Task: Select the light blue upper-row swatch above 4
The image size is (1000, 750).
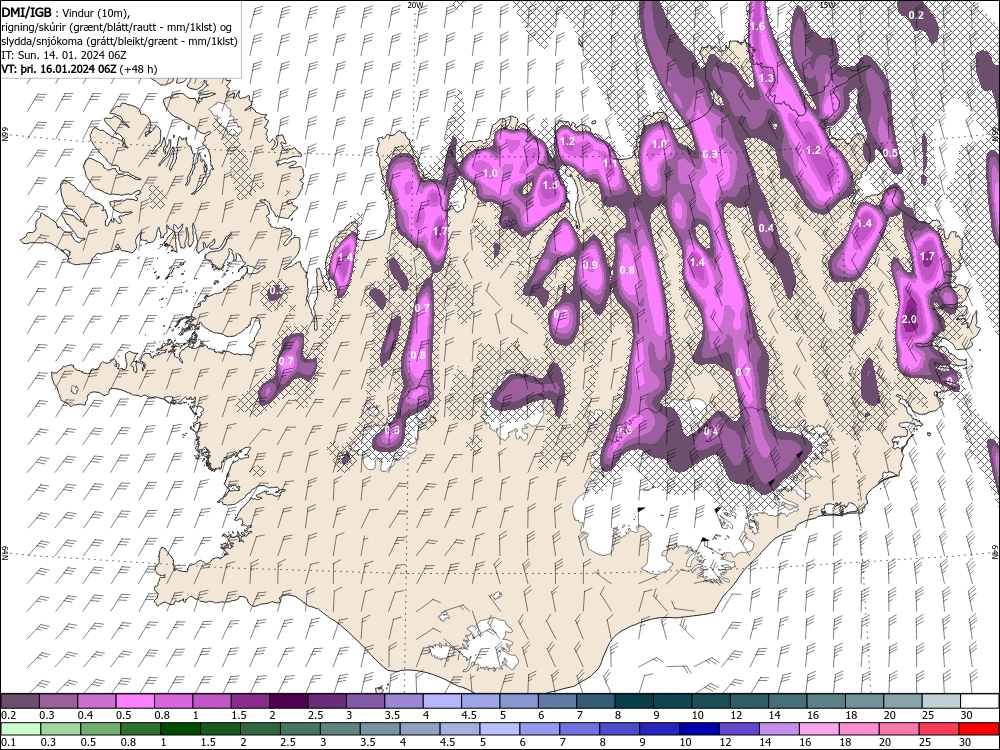Action: [x=443, y=701]
